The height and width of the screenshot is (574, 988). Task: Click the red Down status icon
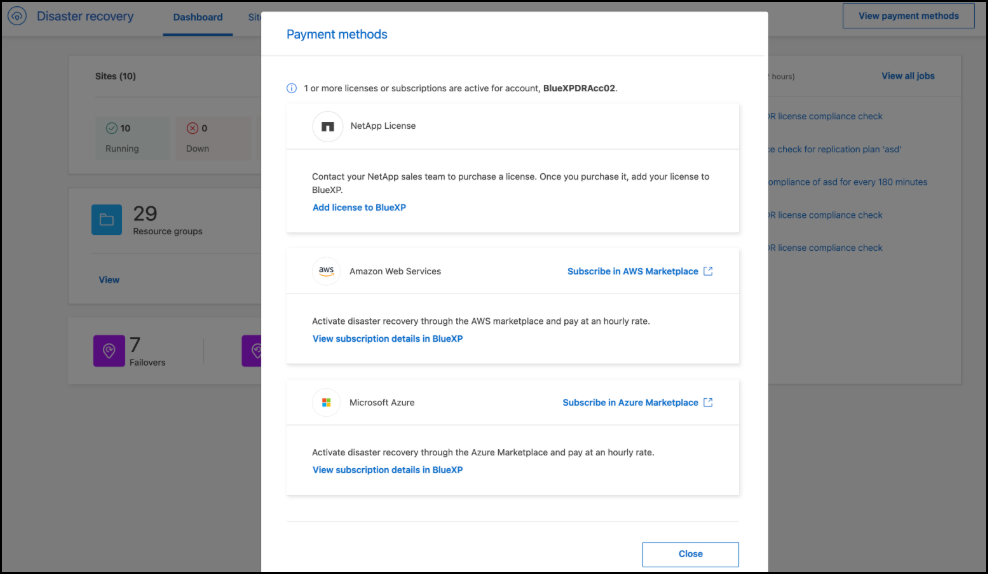pyautogui.click(x=193, y=128)
